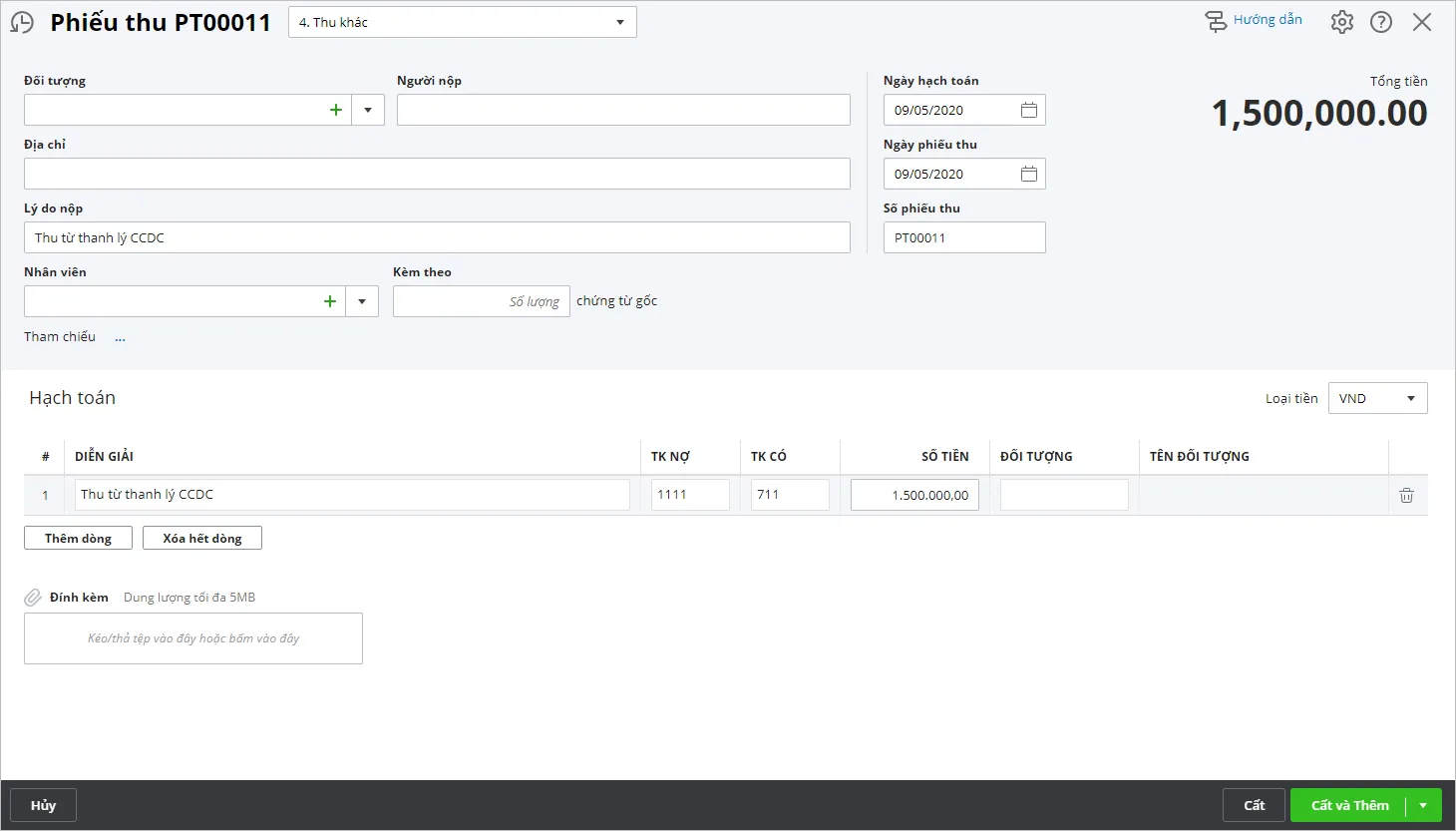This screenshot has width=1456, height=831.
Task: Add new Đối tượng with green plus
Action: pyautogui.click(x=336, y=110)
